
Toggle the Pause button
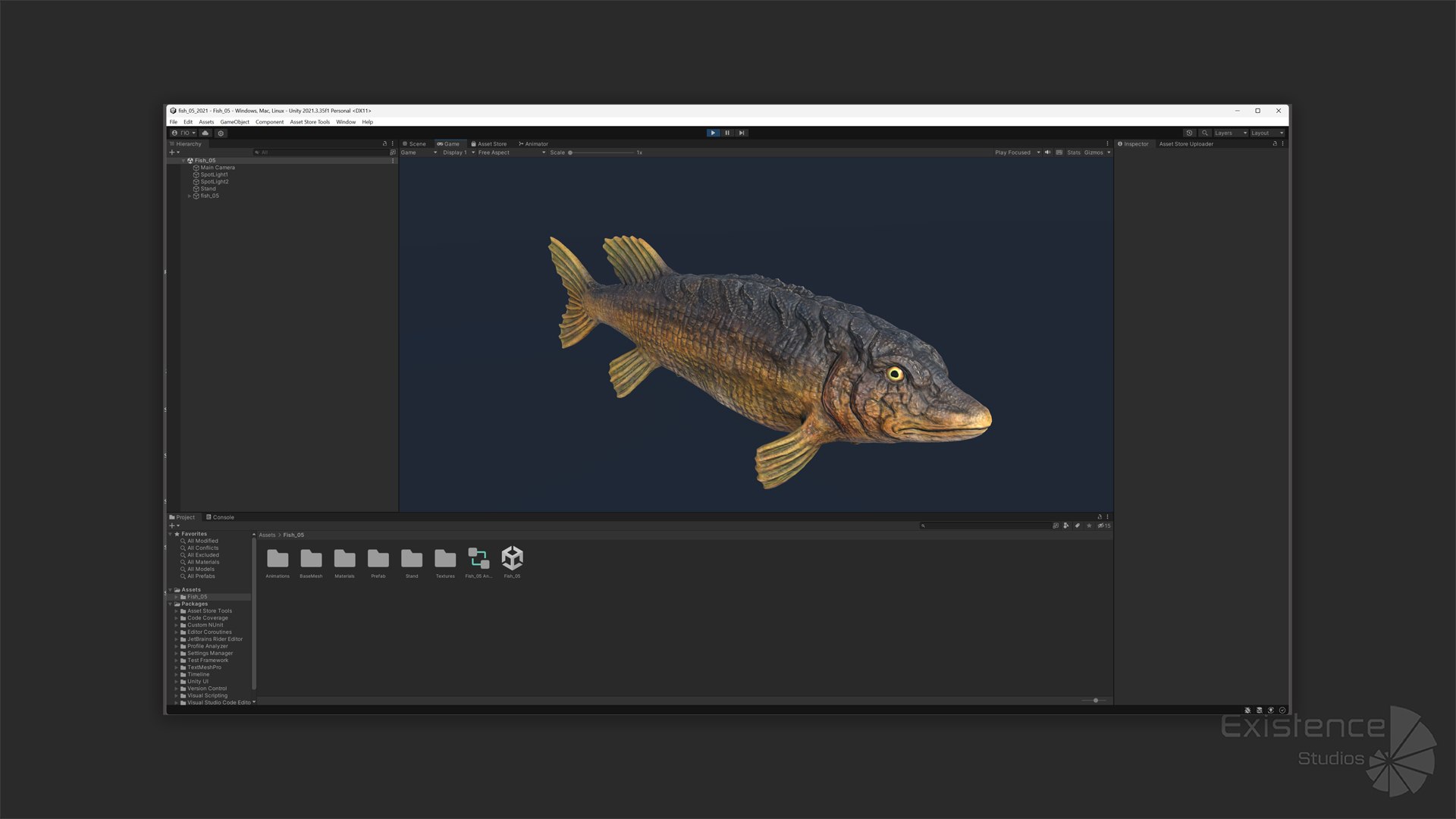[727, 133]
